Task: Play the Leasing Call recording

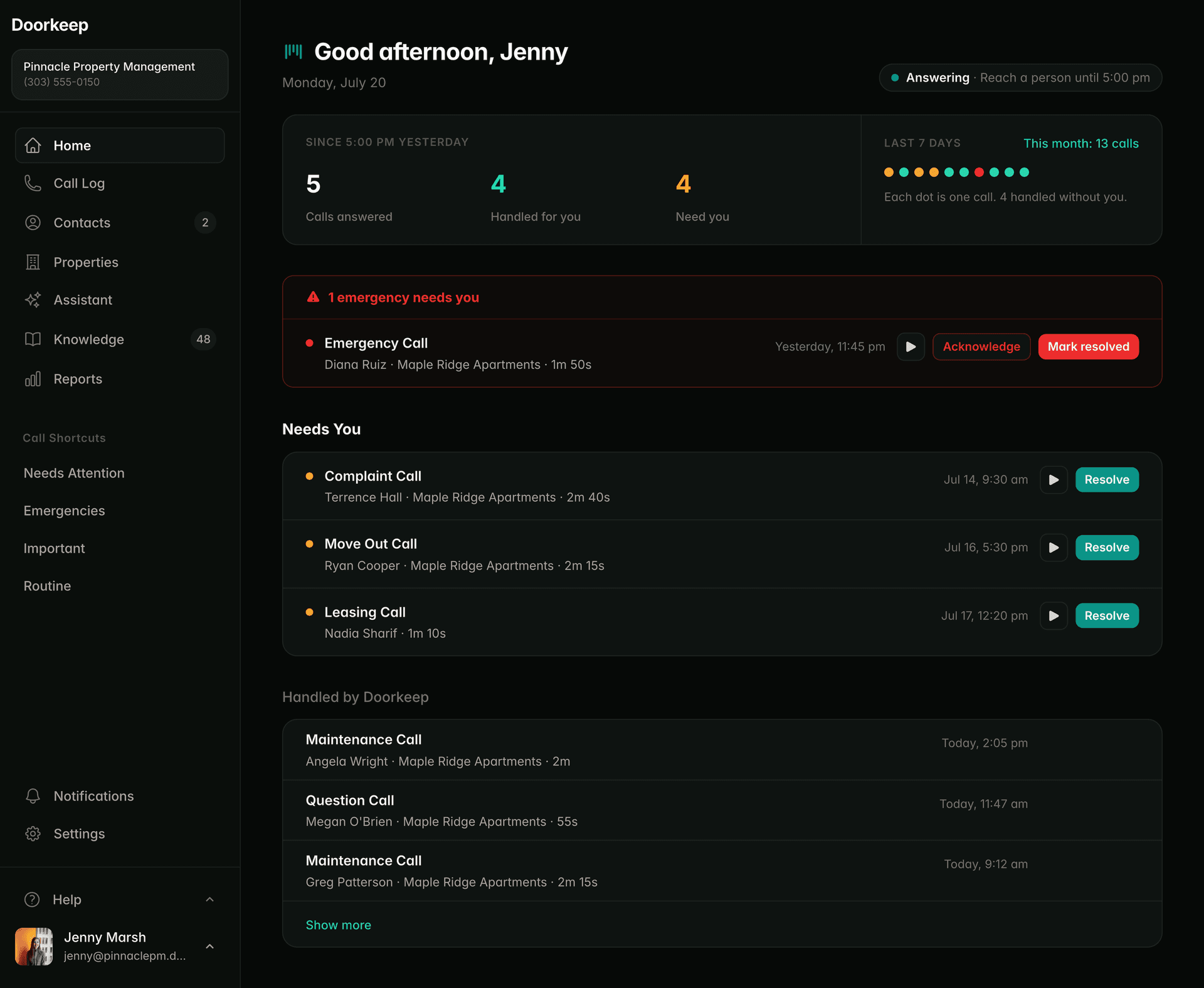Action: click(1053, 616)
